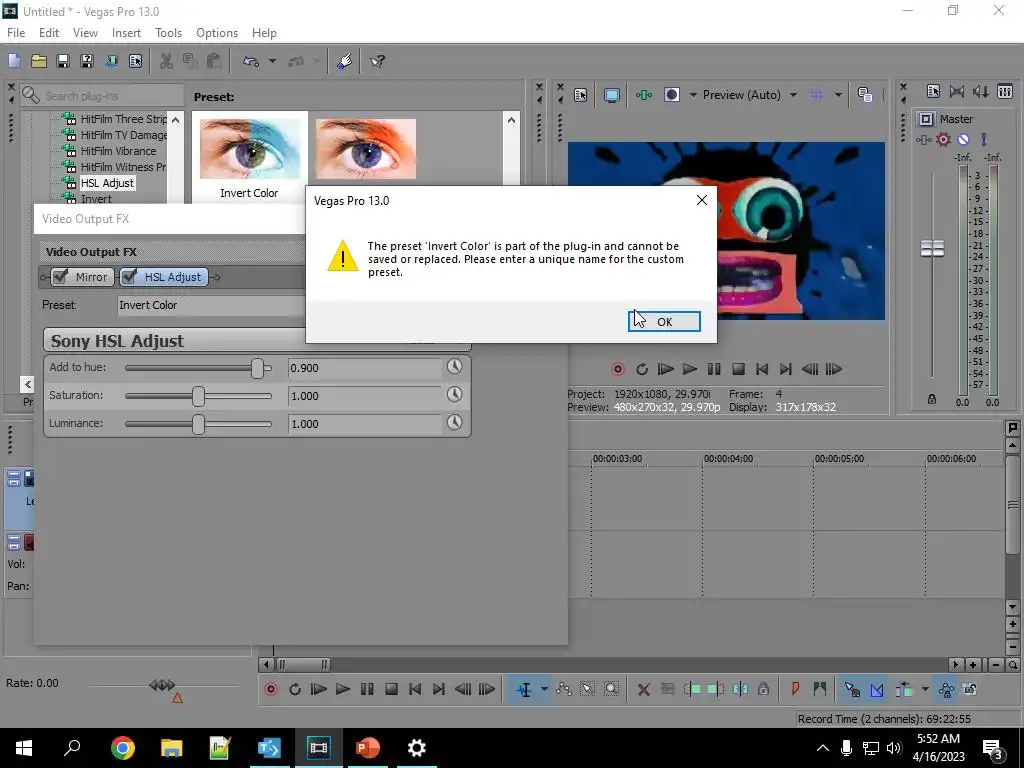Toggle preview on external monitor icon
Image resolution: width=1024 pixels, height=768 pixels.
(x=612, y=95)
